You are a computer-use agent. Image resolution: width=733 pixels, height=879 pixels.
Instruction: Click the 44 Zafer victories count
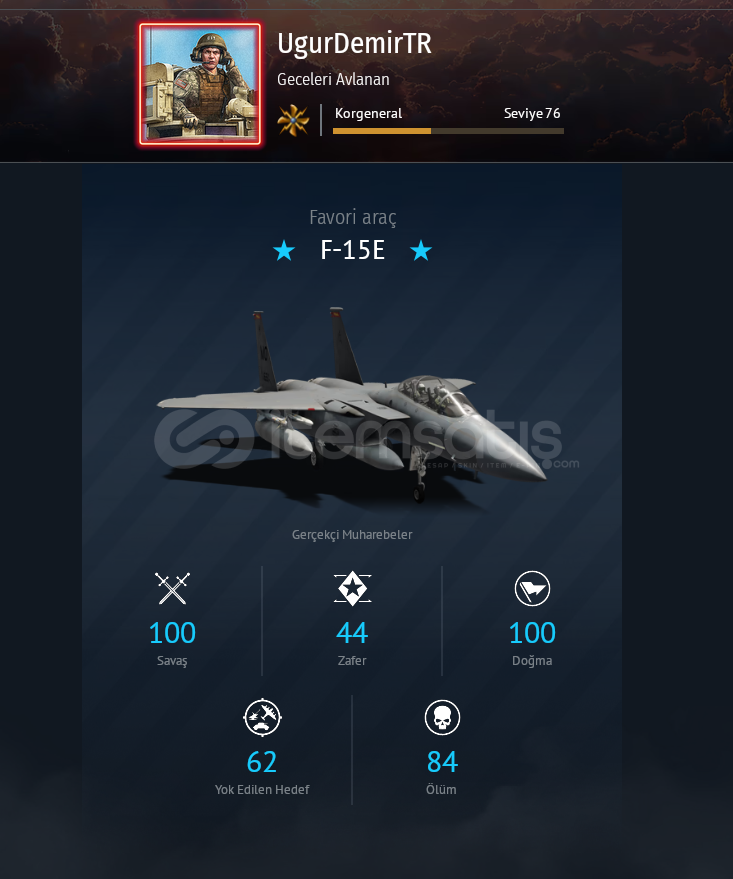click(x=352, y=633)
